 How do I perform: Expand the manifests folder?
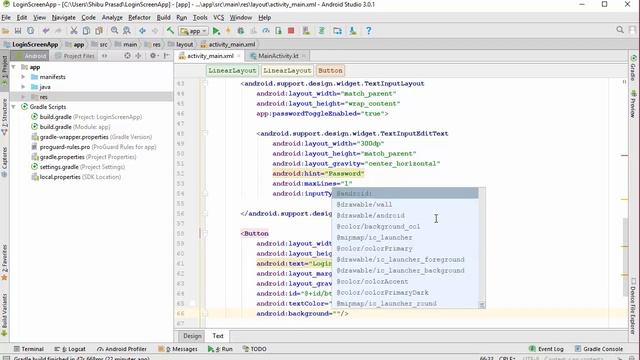23,77
